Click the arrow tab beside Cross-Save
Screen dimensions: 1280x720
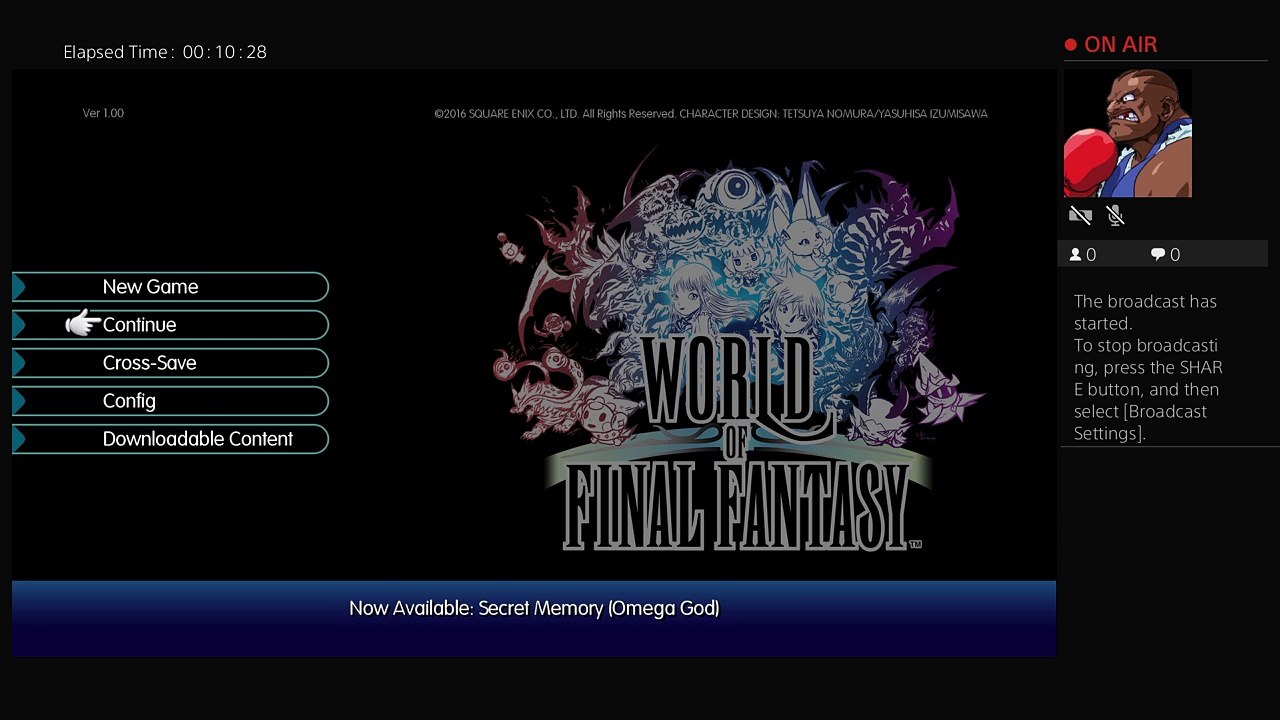coord(19,363)
